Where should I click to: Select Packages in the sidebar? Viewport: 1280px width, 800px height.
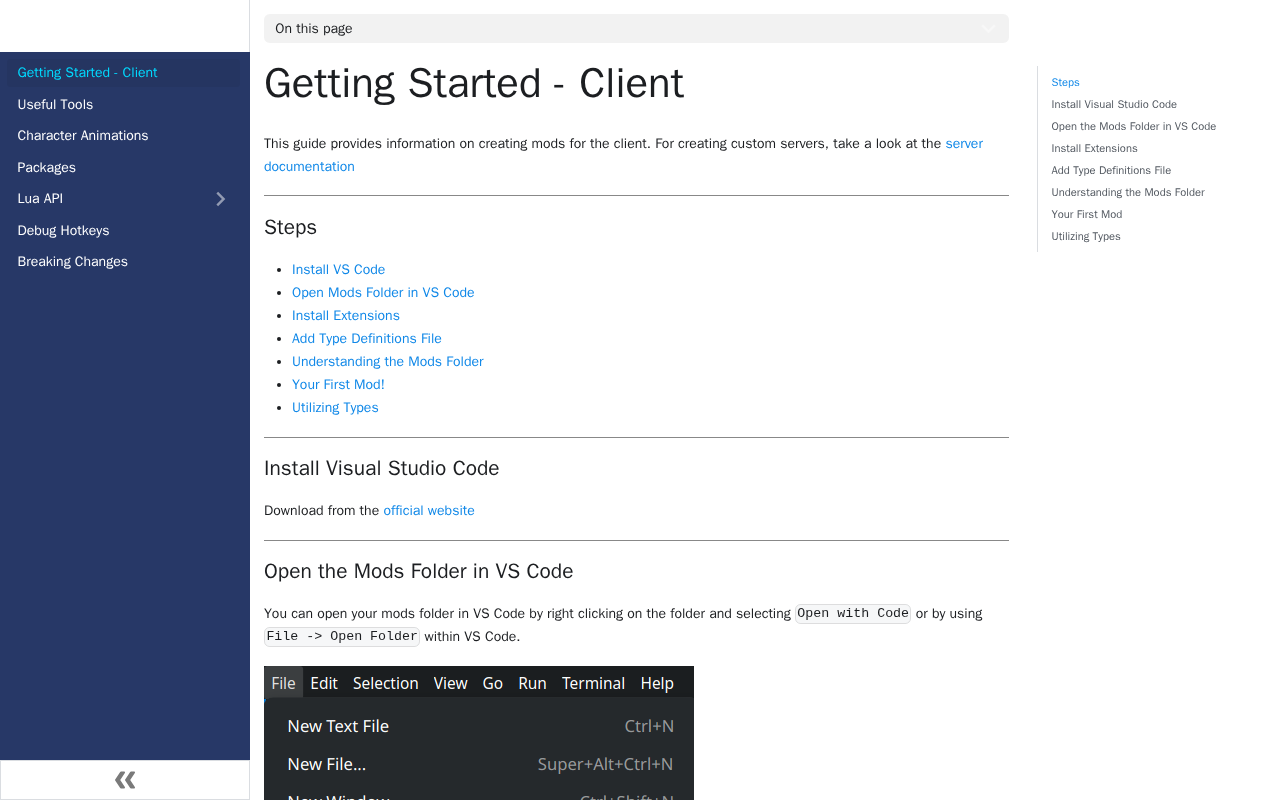[47, 167]
